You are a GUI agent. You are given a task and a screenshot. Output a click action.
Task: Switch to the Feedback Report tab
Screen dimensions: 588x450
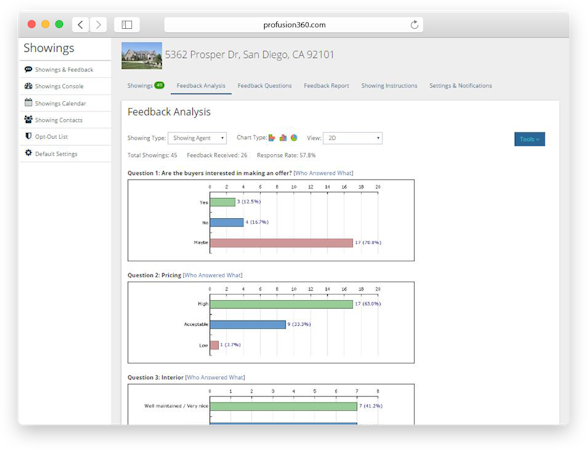coord(326,86)
